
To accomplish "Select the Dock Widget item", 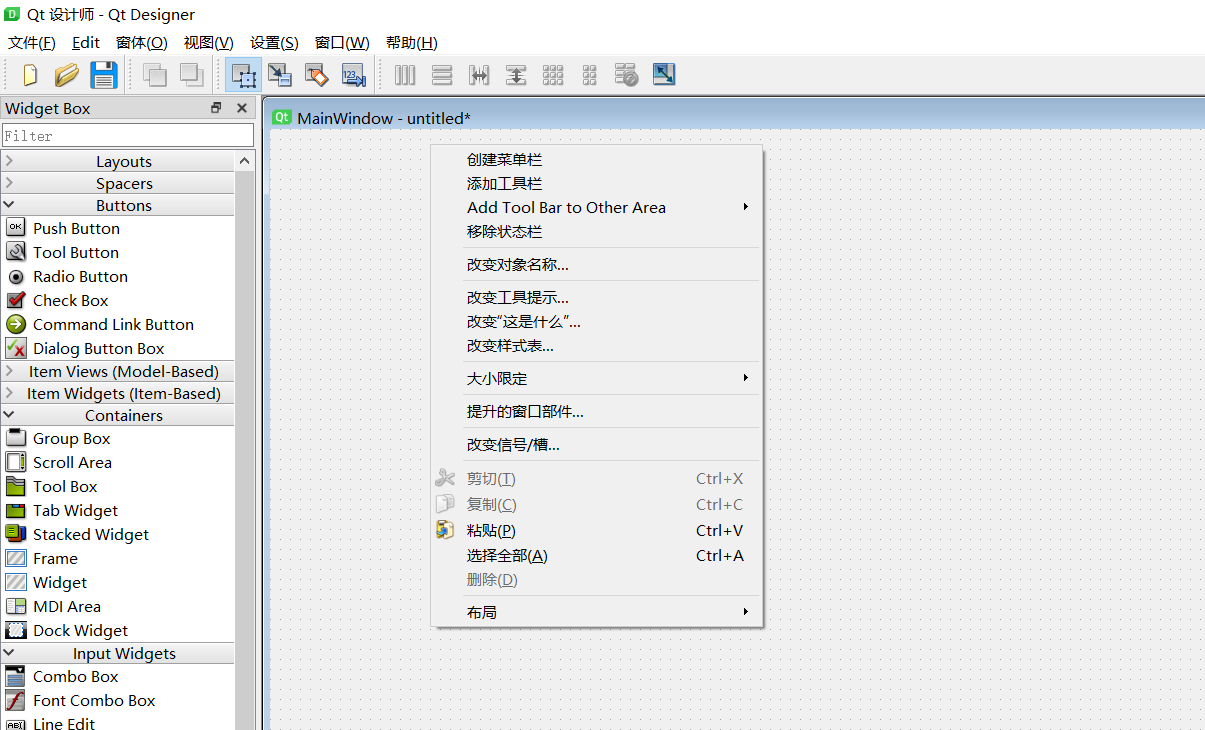I will click(80, 630).
